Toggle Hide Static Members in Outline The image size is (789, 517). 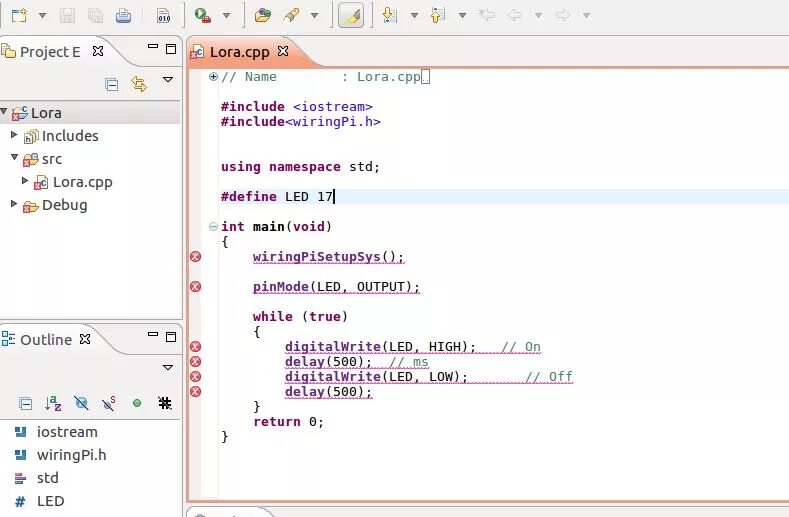(x=108, y=403)
